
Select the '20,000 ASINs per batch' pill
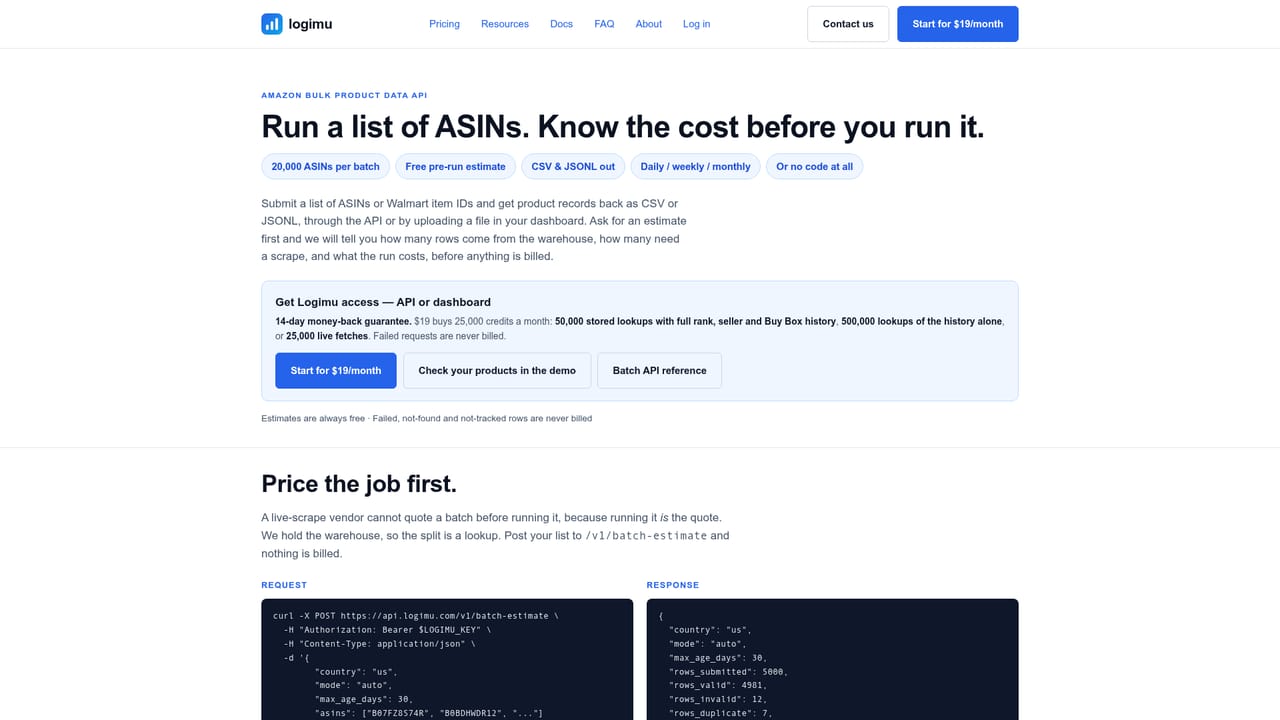pos(326,166)
